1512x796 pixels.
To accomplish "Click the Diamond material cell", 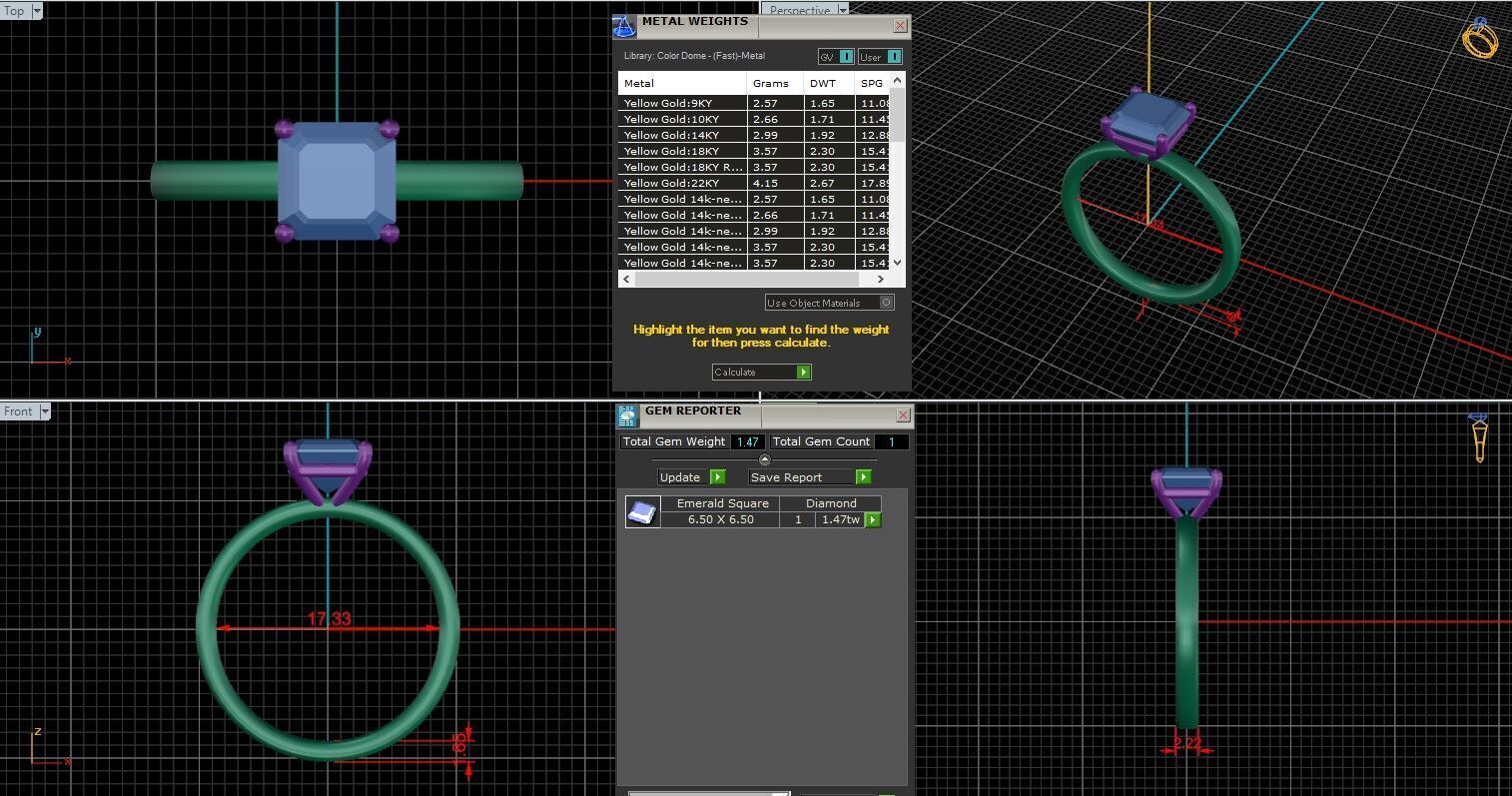I will click(x=831, y=503).
